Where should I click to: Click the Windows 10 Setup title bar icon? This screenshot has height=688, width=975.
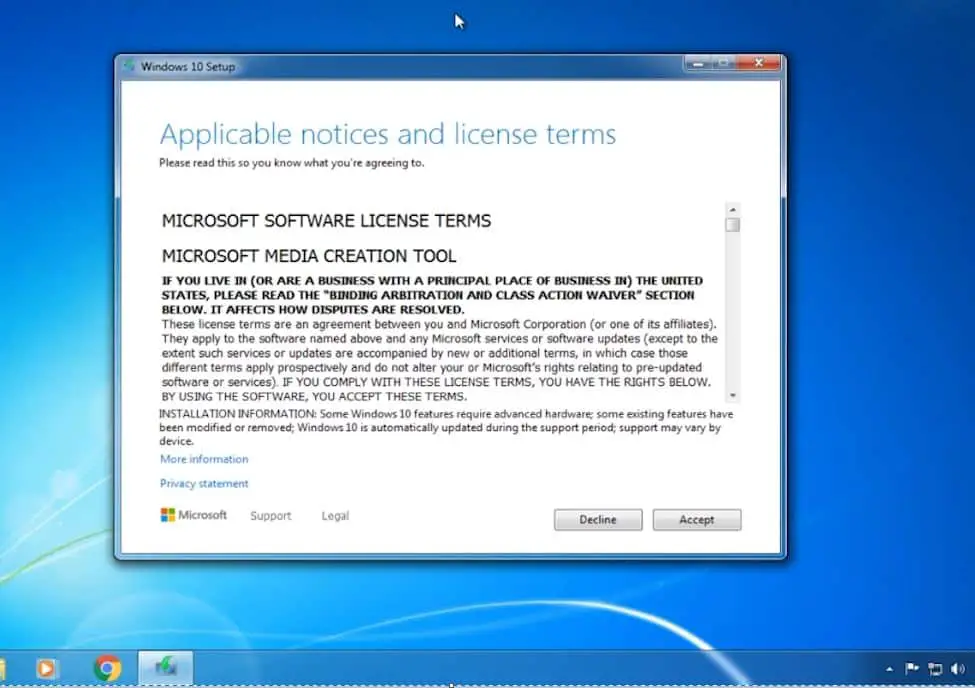tap(129, 67)
